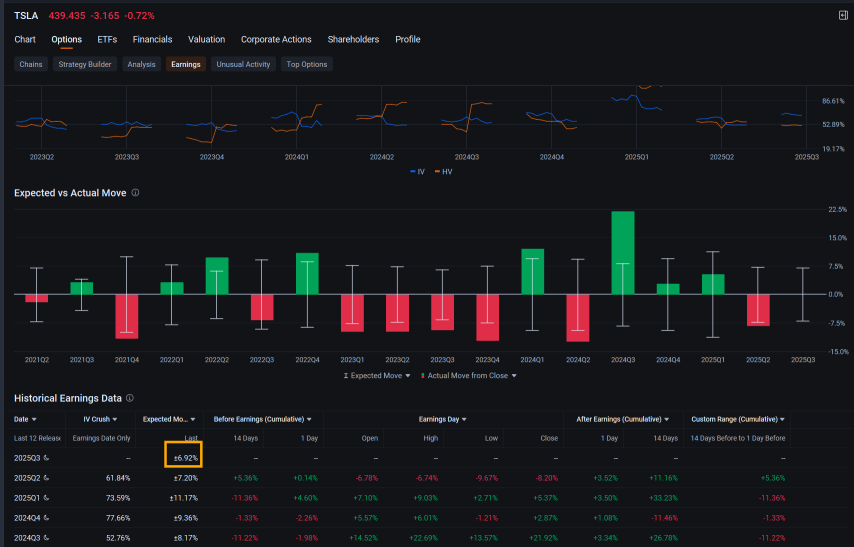Screen dimensions: 854x547
Task: Open the Corporate Actions tab
Action: coord(276,40)
